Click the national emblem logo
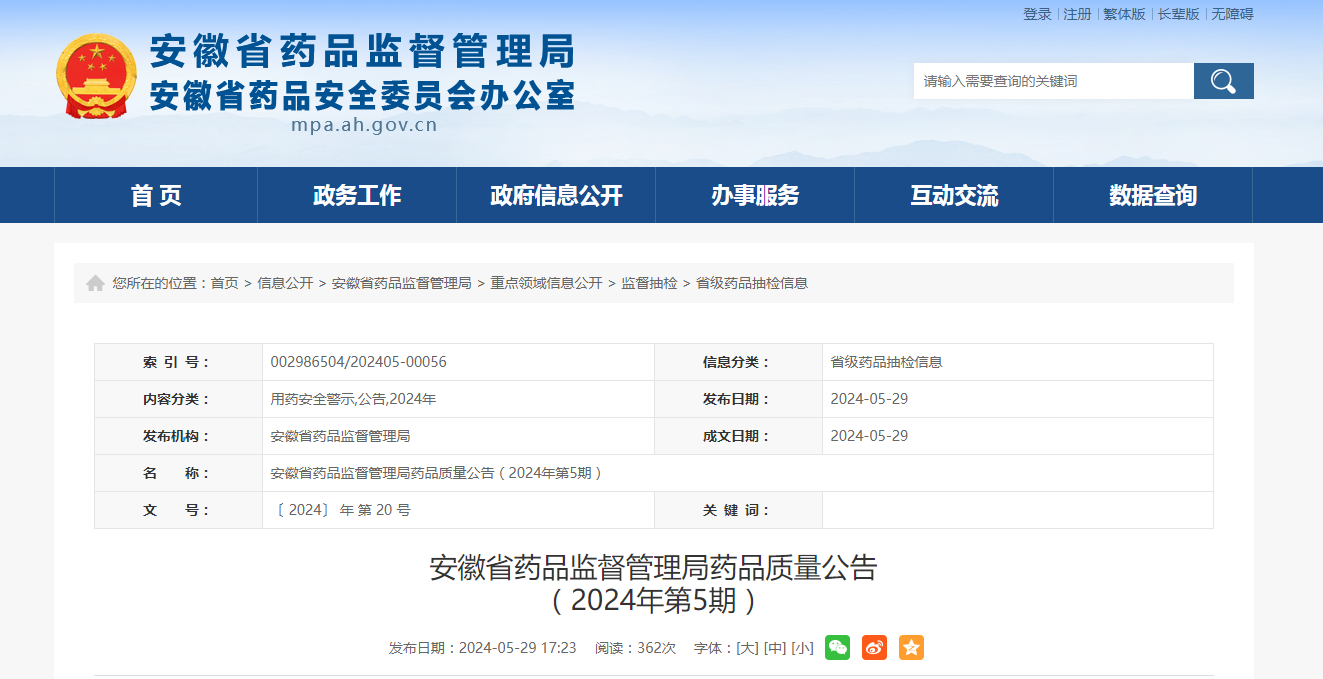This screenshot has height=679, width=1323. pos(96,76)
